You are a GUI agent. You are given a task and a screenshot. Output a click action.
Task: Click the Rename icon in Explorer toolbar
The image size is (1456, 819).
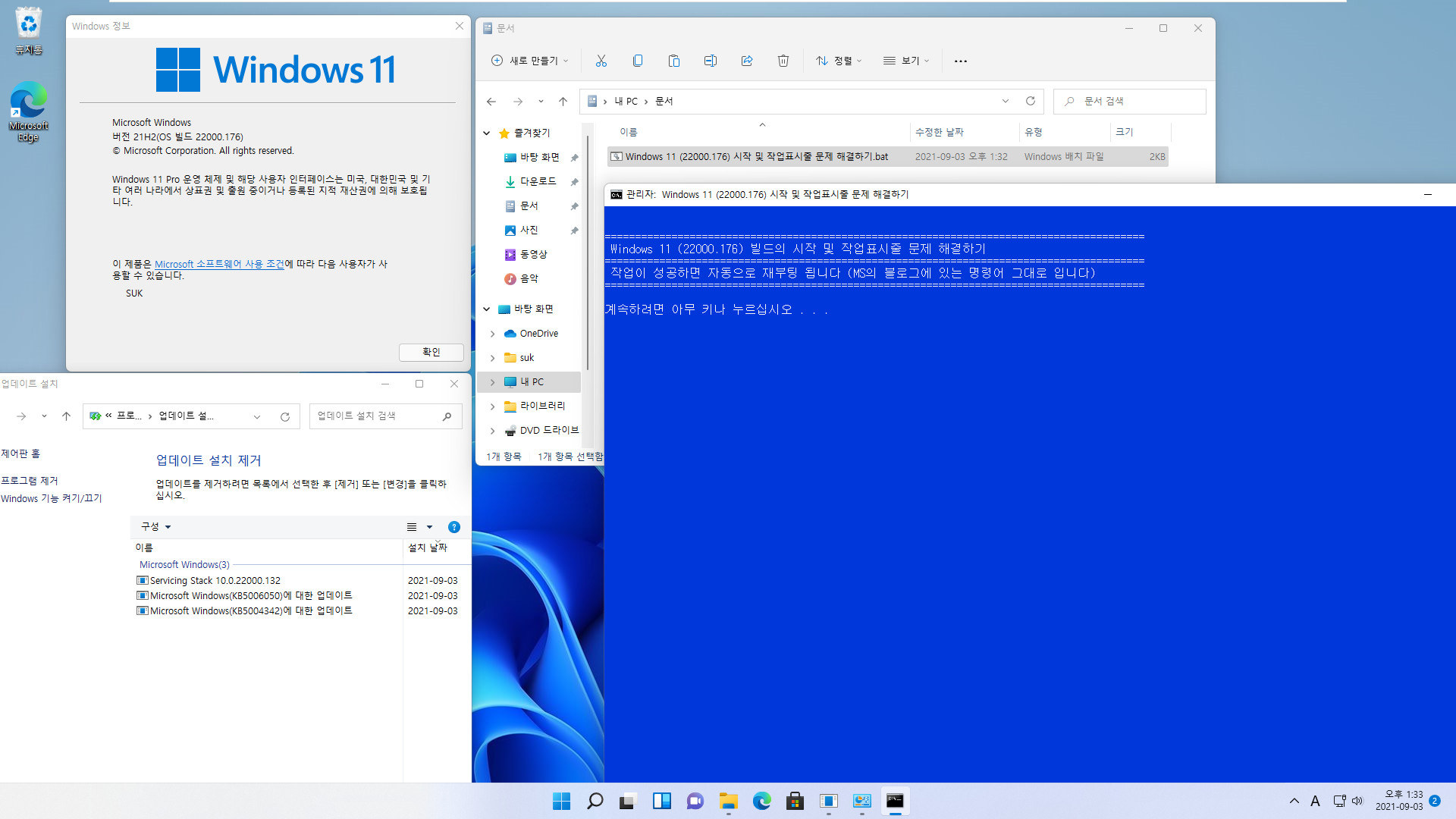point(711,61)
